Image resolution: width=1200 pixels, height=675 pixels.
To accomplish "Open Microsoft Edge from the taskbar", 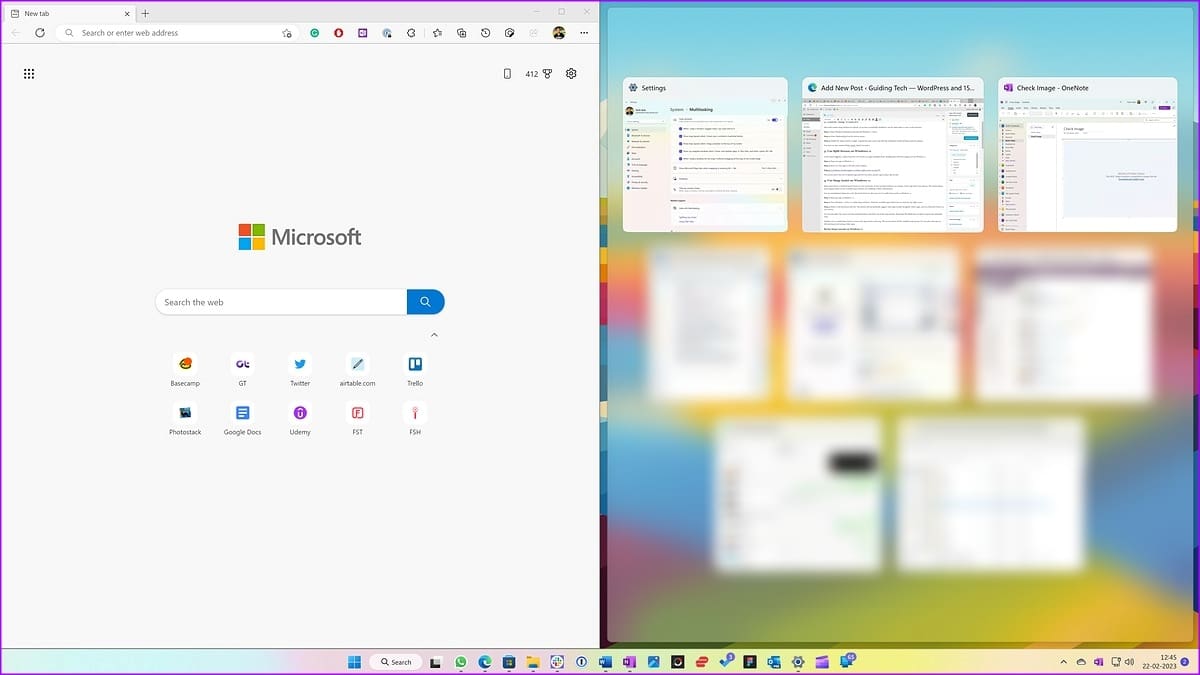I will [x=485, y=662].
